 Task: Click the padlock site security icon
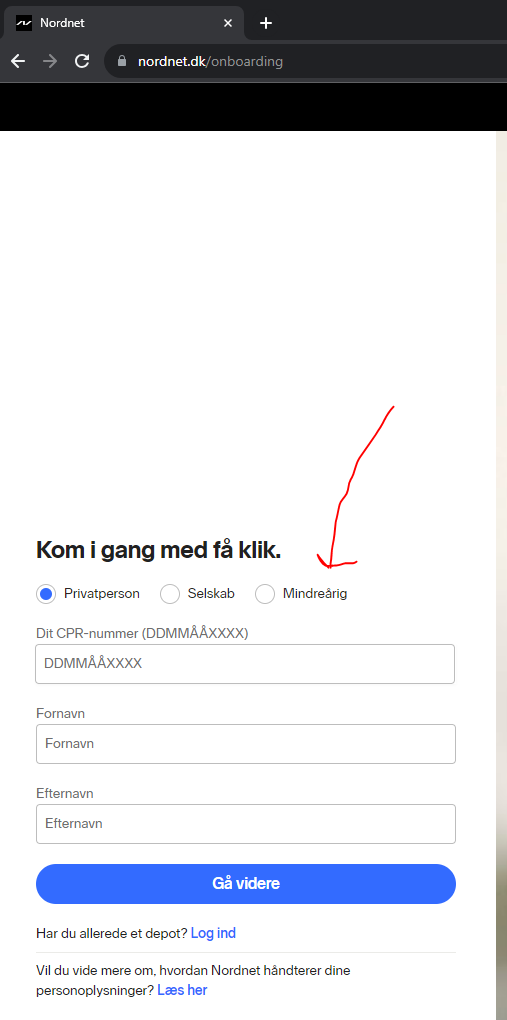(x=120, y=62)
